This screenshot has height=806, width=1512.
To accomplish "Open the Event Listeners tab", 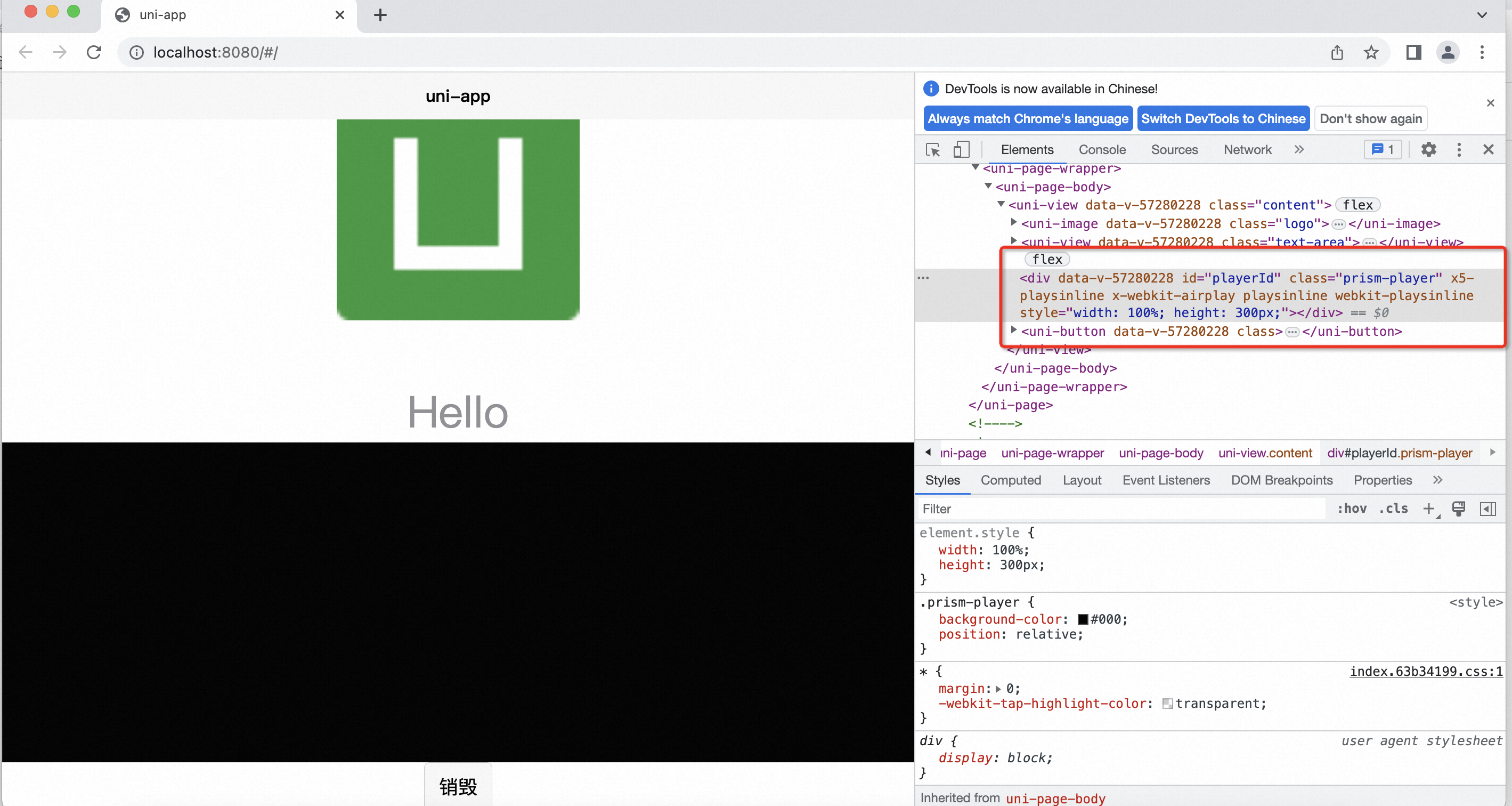I will click(x=1166, y=480).
